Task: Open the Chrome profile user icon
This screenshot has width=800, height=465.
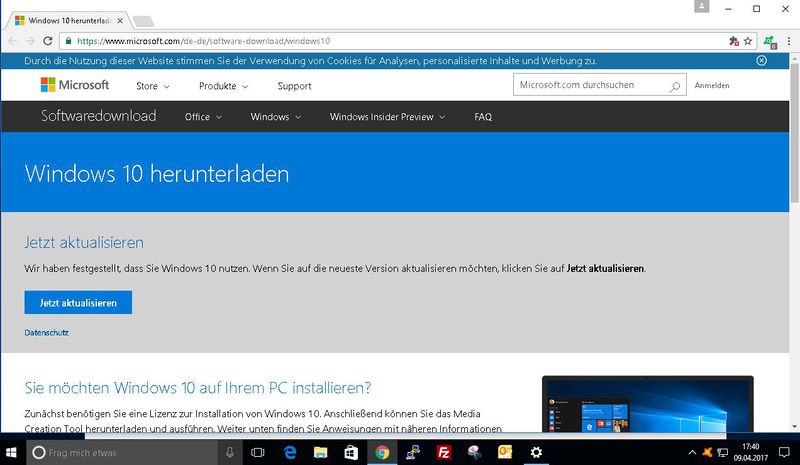Action: pyautogui.click(x=702, y=6)
